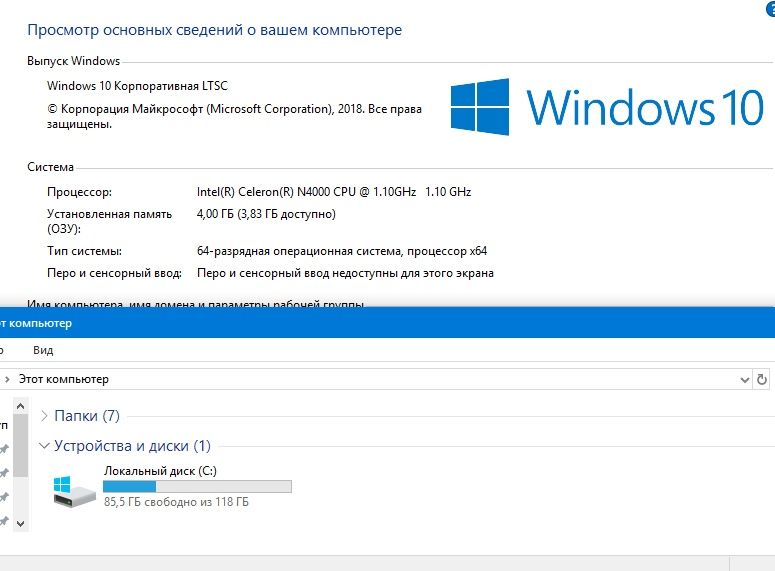Click the blue help icon at top right
This screenshot has height=571, width=775.
771,8
